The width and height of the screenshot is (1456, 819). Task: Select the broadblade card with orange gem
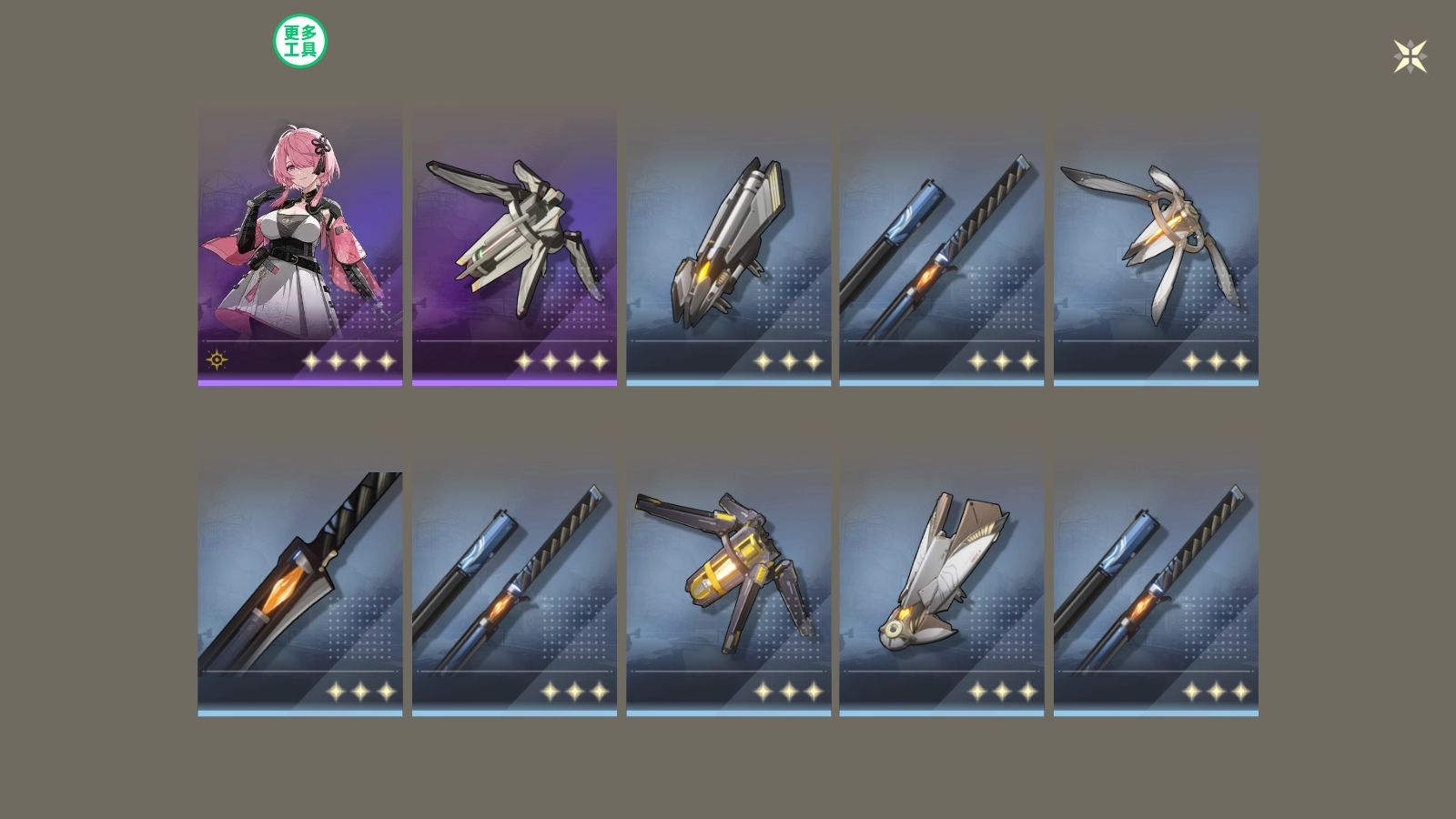[300, 578]
